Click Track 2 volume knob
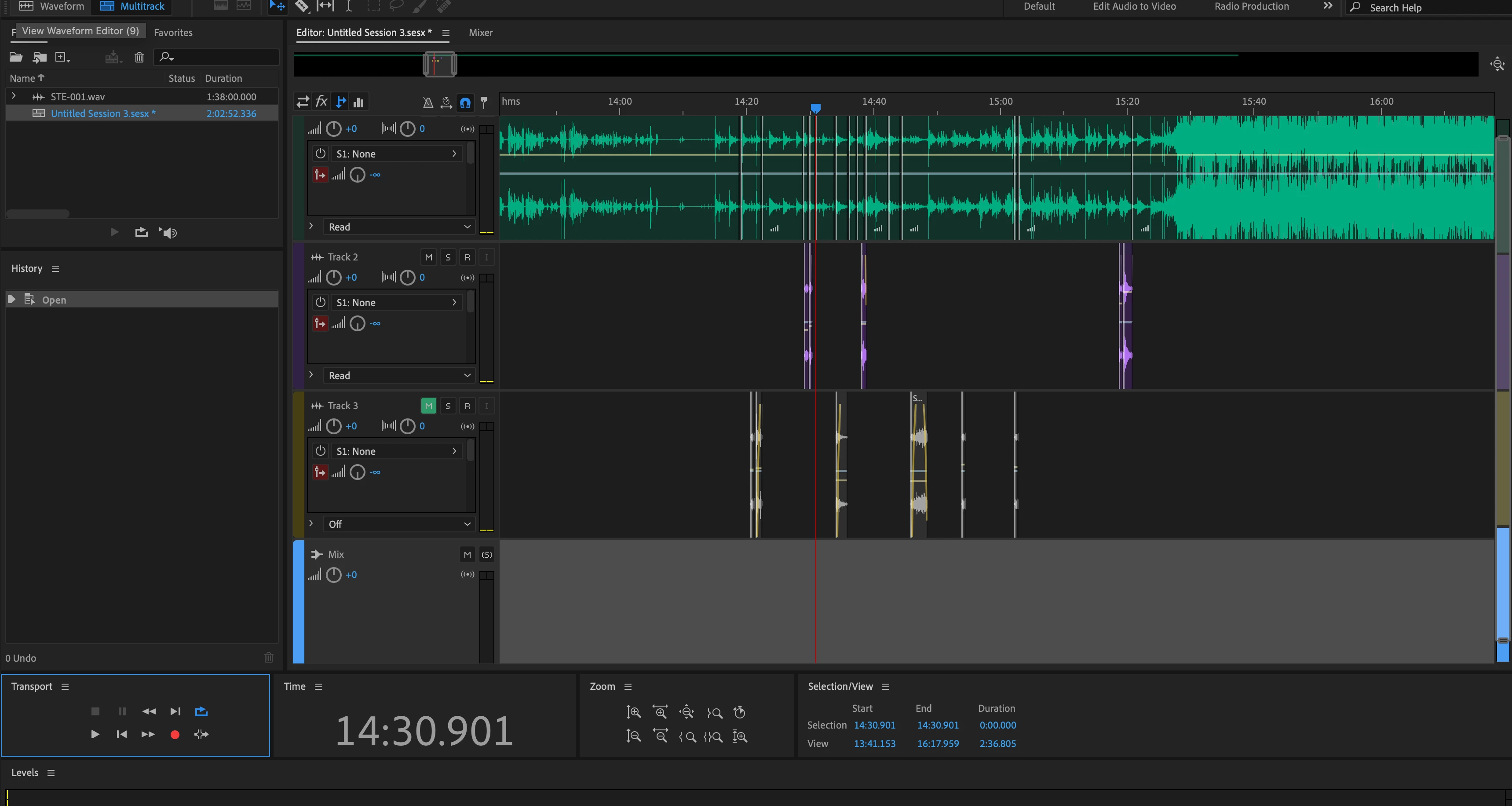The height and width of the screenshot is (806, 1512). tap(333, 277)
